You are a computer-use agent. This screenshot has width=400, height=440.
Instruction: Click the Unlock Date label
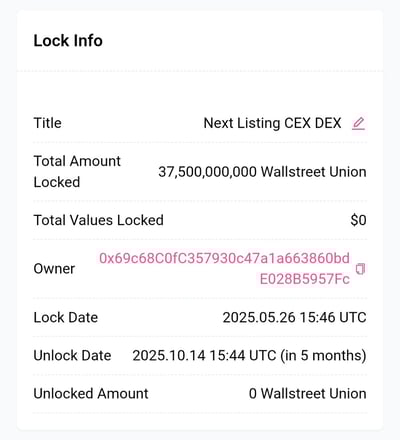tap(72, 355)
